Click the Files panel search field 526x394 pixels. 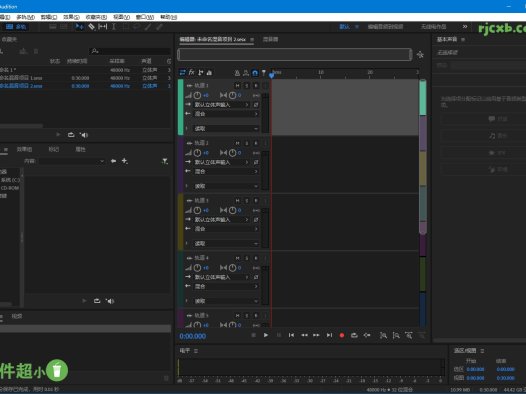130,51
